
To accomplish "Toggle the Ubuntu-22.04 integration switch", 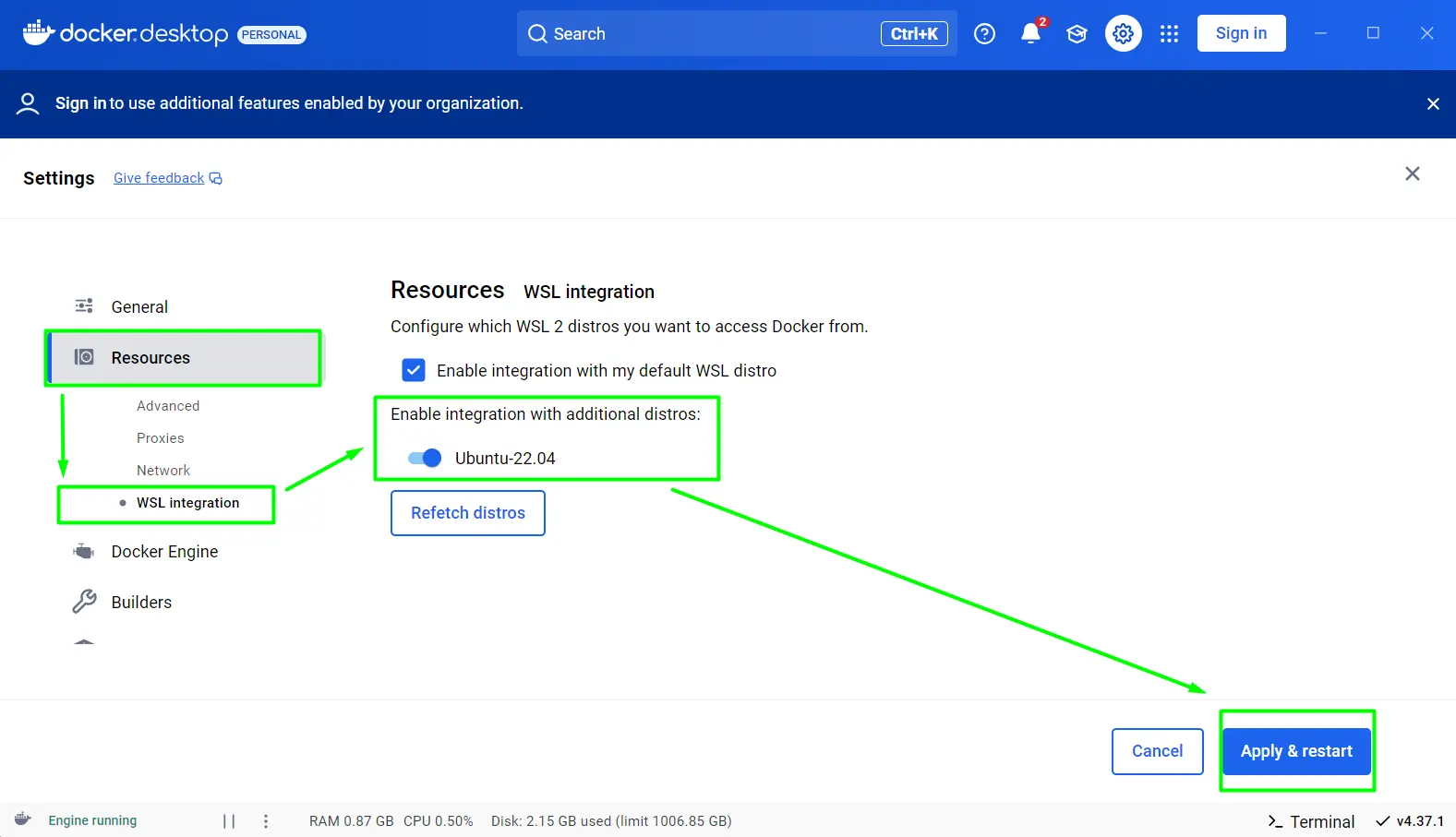I will coord(425,459).
